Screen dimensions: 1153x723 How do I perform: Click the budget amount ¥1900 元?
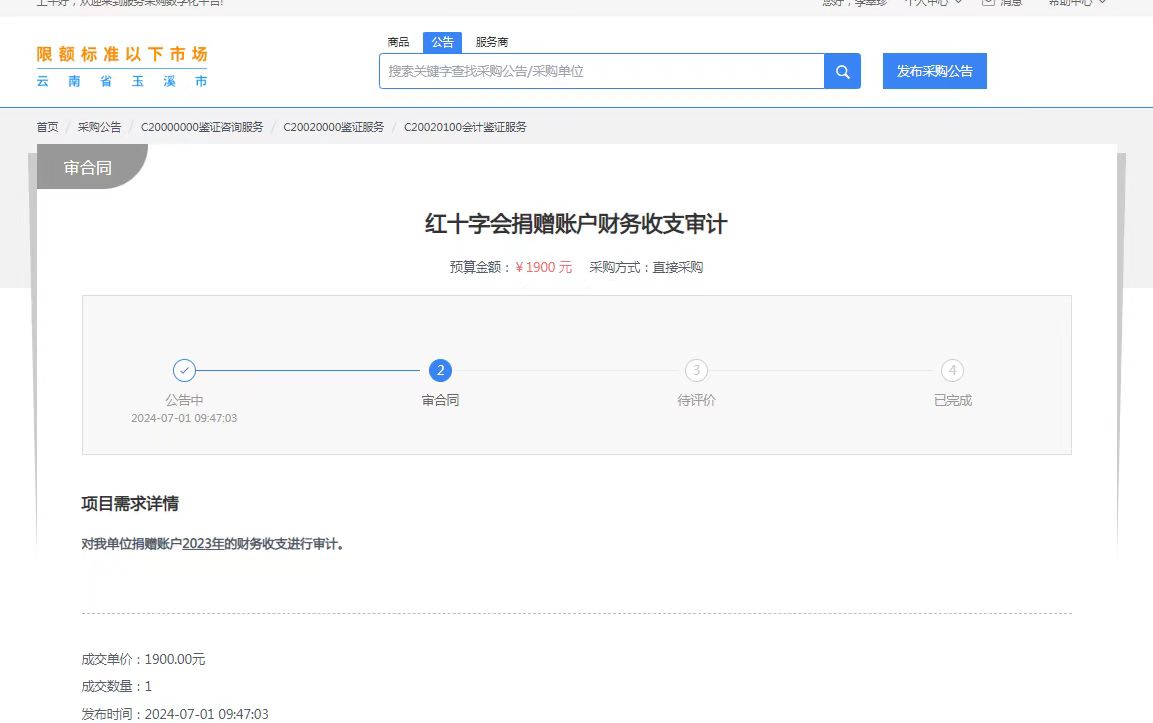pos(543,268)
